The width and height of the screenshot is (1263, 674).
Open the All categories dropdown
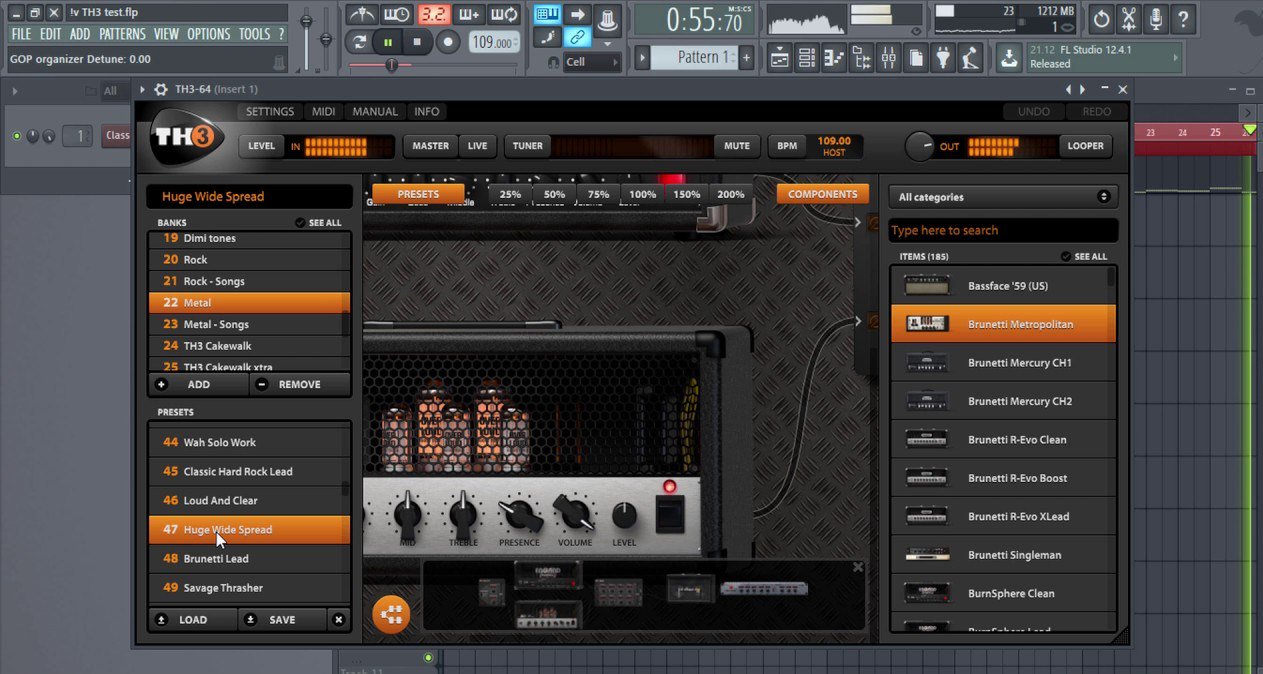pos(1004,197)
